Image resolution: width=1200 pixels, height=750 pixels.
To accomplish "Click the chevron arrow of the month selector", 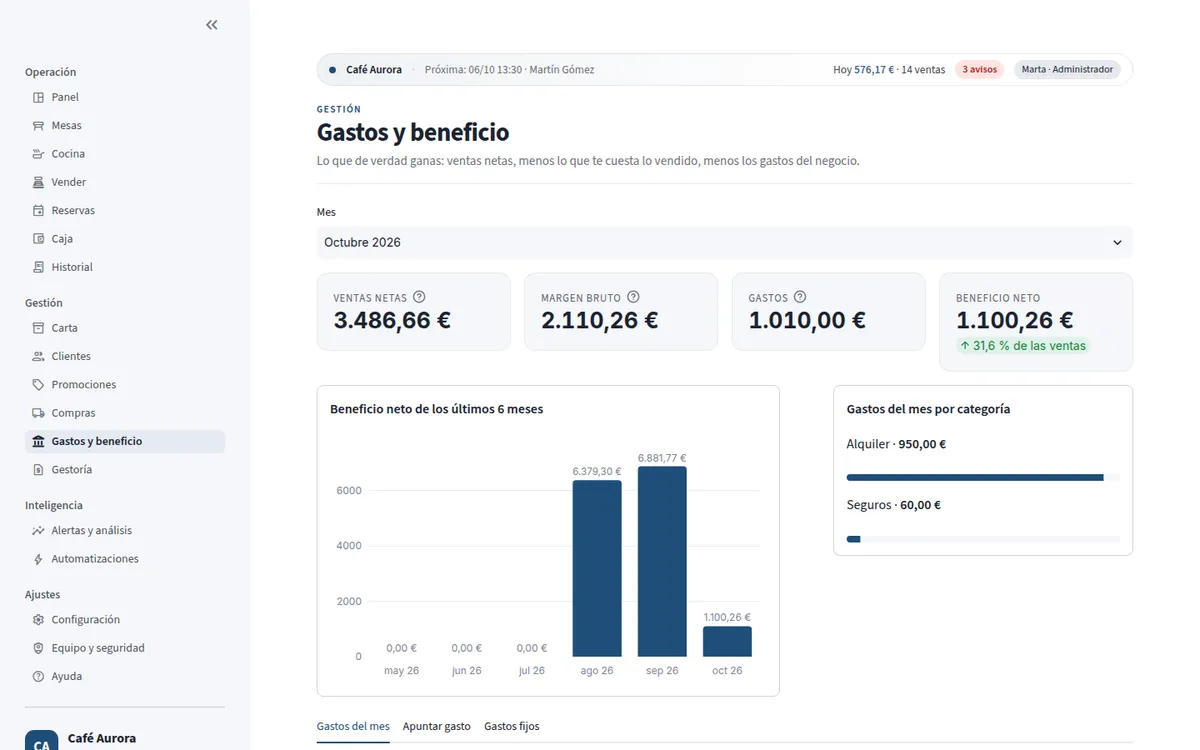I will [x=1117, y=242].
